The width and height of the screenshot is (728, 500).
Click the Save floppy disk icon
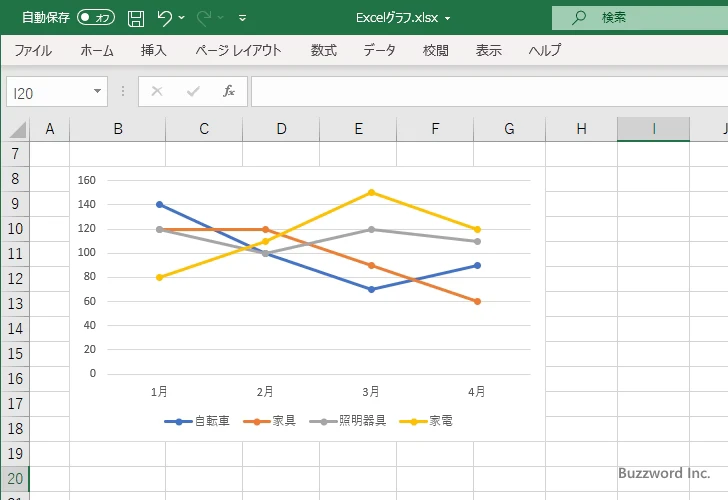coord(136,18)
